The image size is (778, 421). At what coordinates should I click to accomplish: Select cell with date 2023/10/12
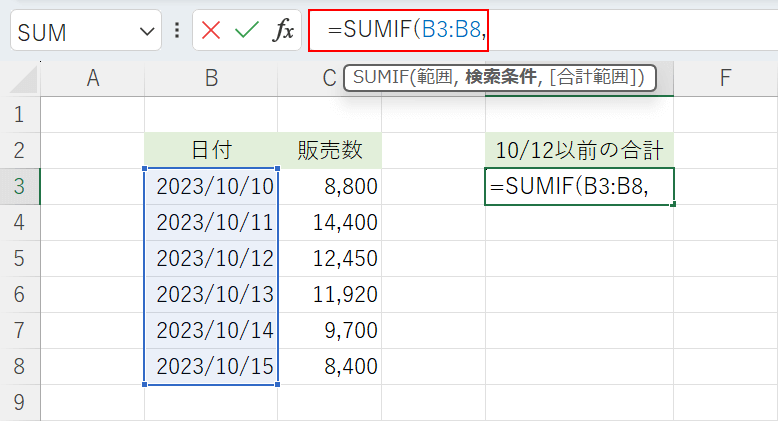(x=213, y=258)
